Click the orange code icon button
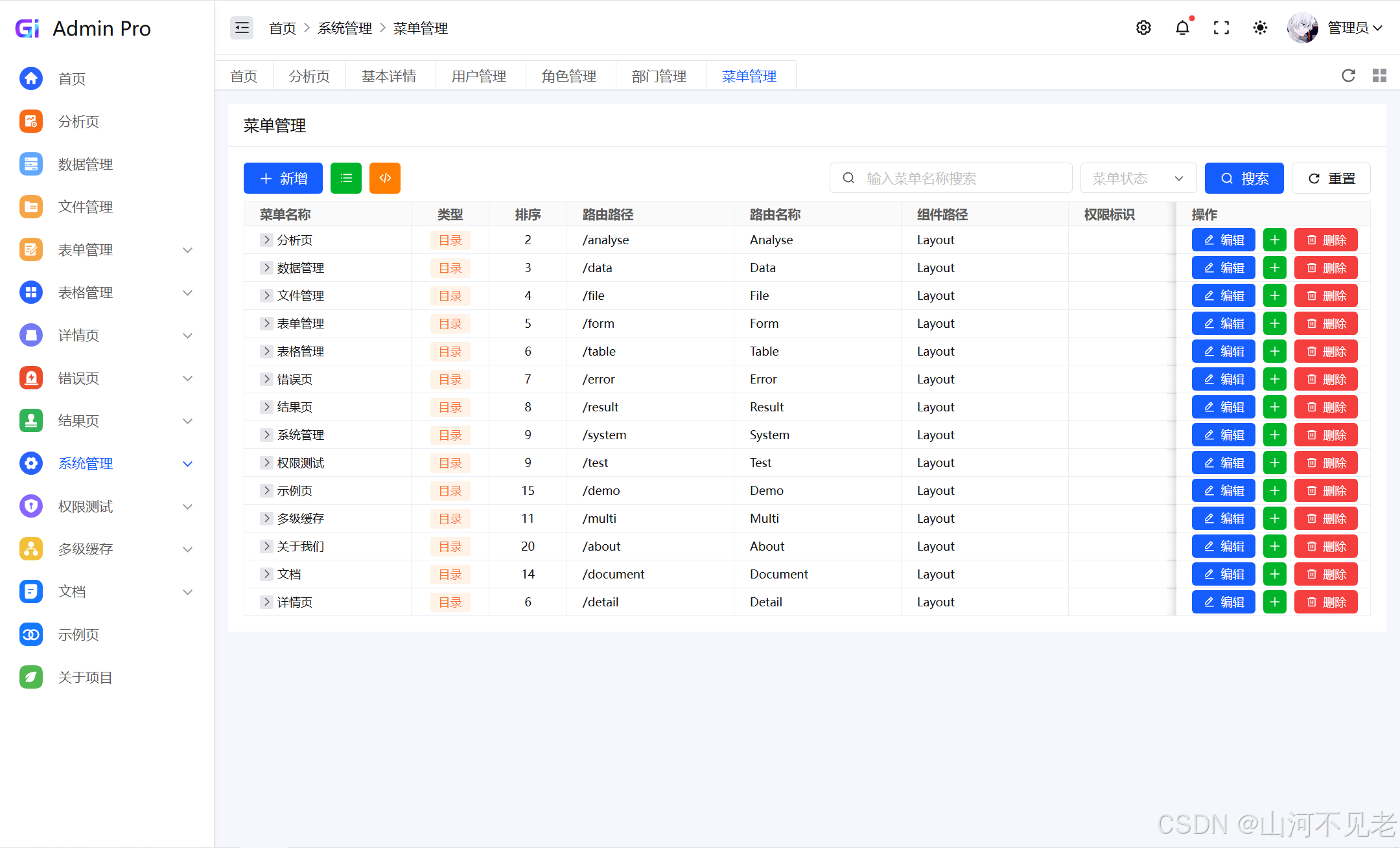Viewport: 1400px width, 848px height. (385, 178)
